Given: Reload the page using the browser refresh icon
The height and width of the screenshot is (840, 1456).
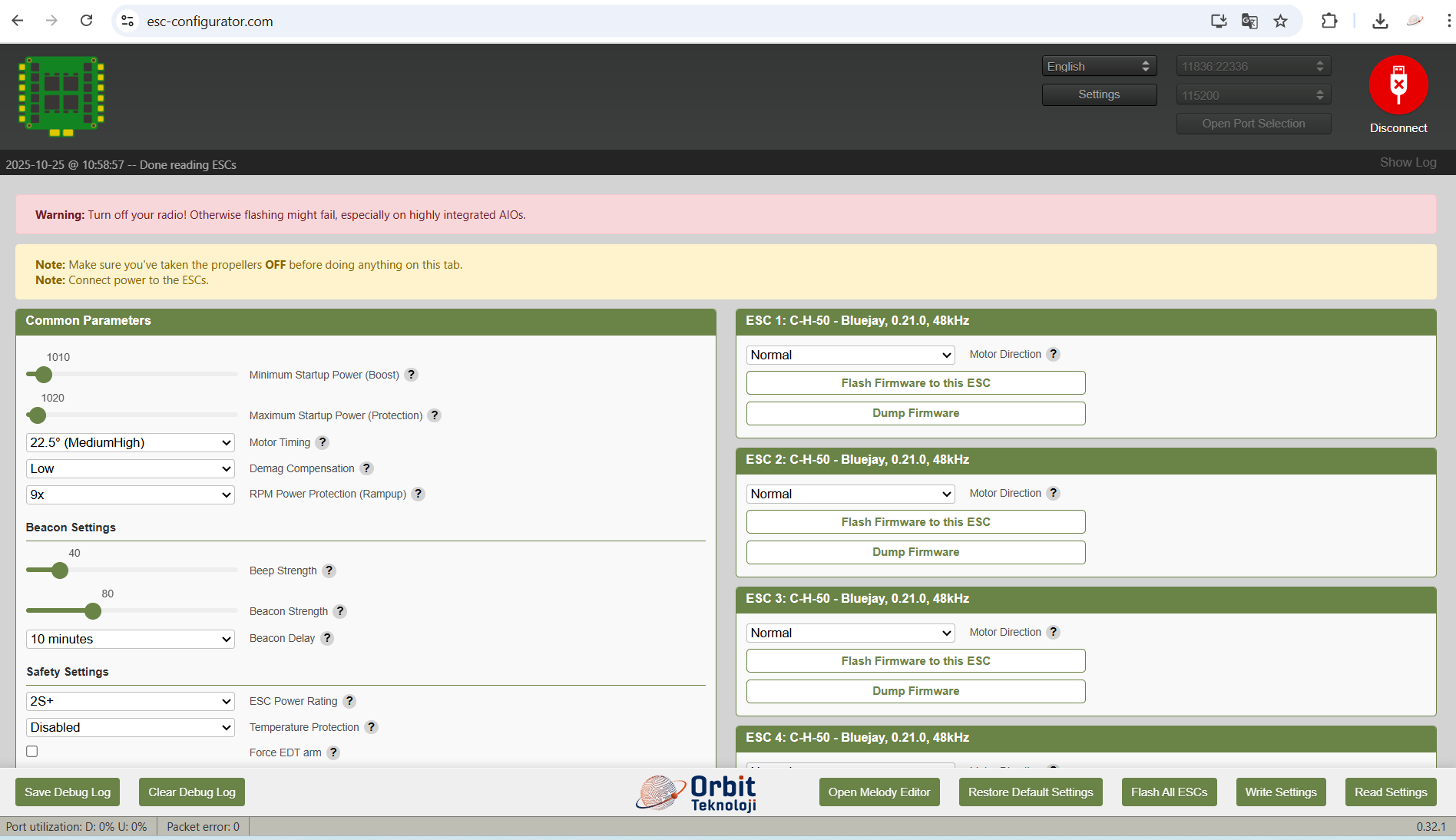Looking at the screenshot, I should tap(86, 21).
